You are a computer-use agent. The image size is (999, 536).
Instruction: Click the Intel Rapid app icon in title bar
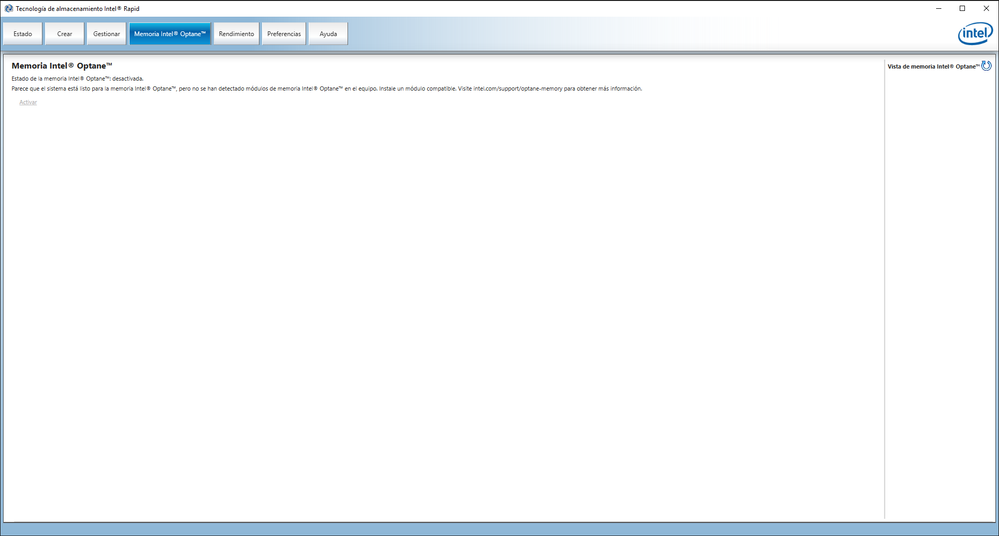pos(8,8)
